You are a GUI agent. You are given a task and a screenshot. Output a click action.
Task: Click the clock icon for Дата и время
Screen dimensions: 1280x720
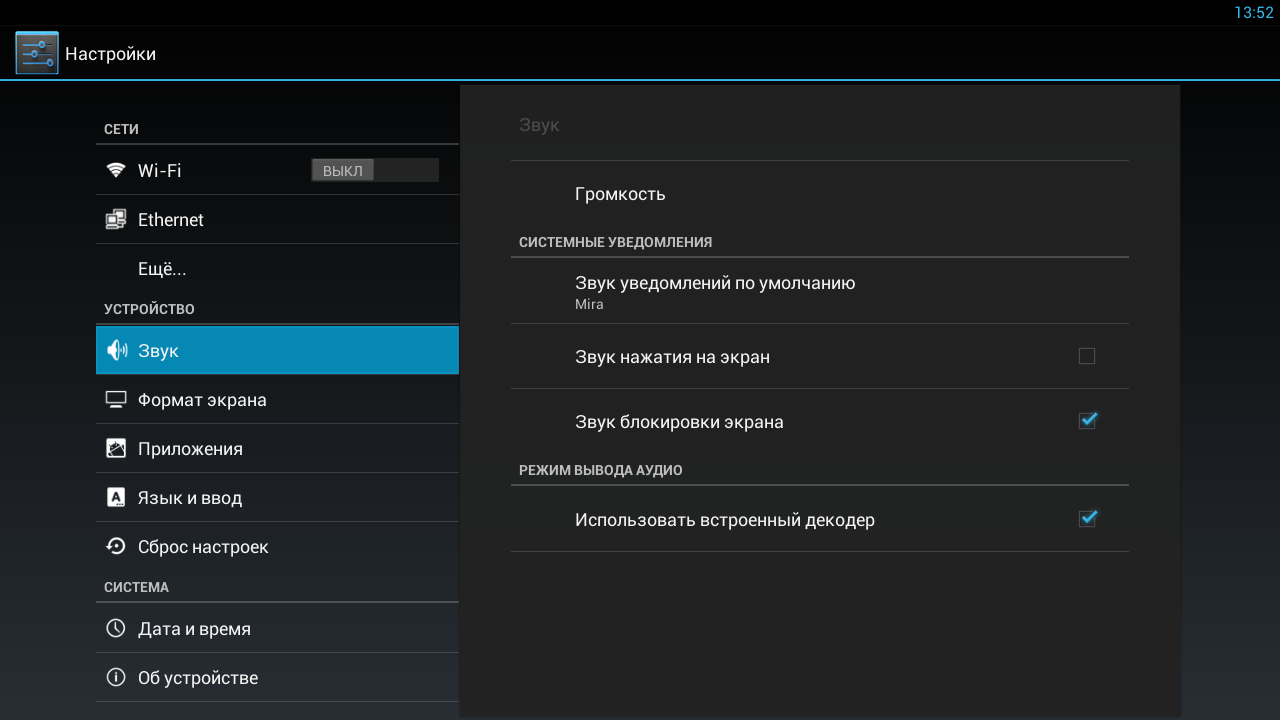click(x=116, y=629)
